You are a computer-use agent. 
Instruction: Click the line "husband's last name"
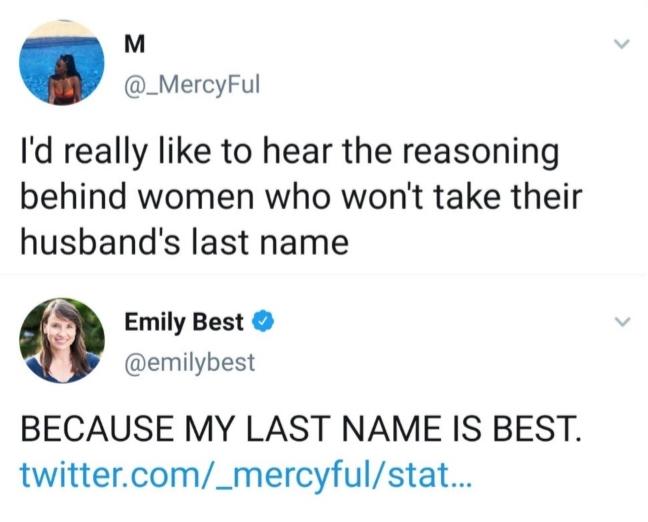(185, 241)
